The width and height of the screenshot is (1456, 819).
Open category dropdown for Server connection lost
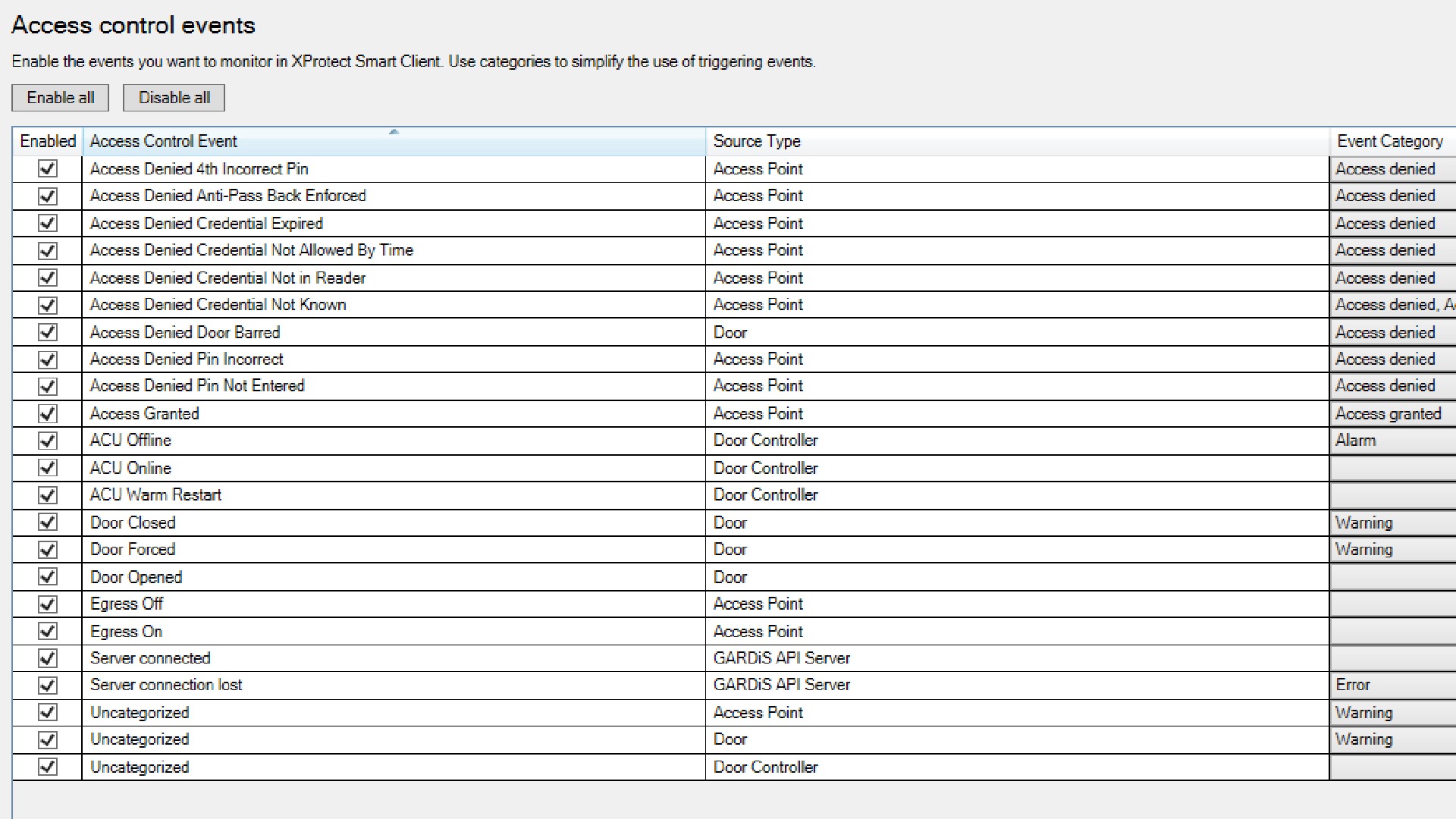[x=1392, y=686]
